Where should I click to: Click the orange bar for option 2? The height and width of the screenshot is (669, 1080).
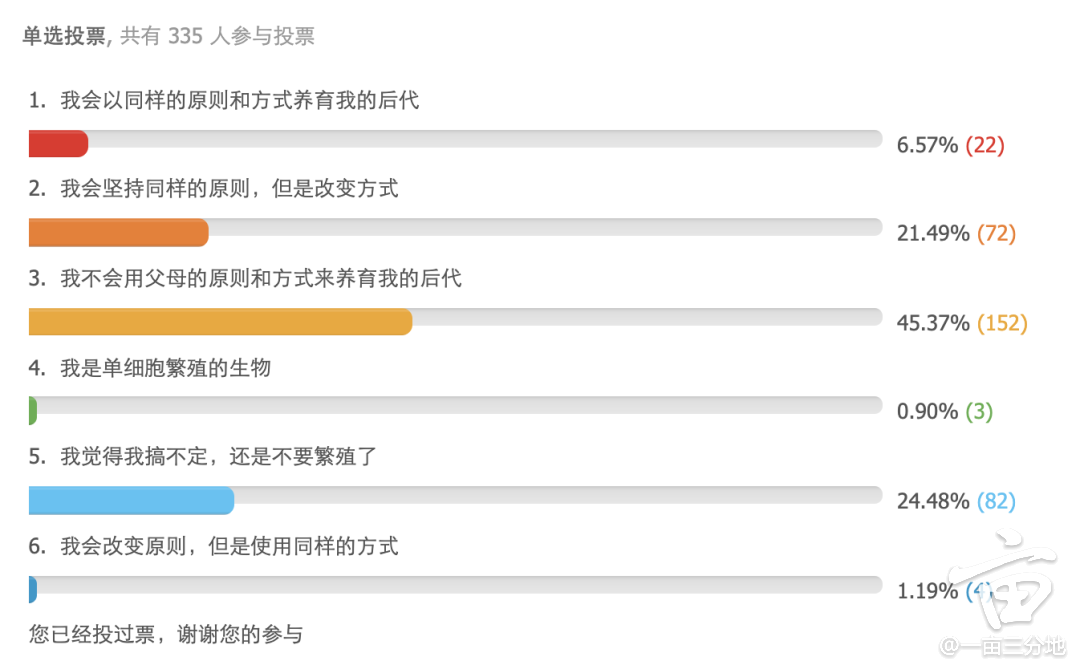point(118,233)
